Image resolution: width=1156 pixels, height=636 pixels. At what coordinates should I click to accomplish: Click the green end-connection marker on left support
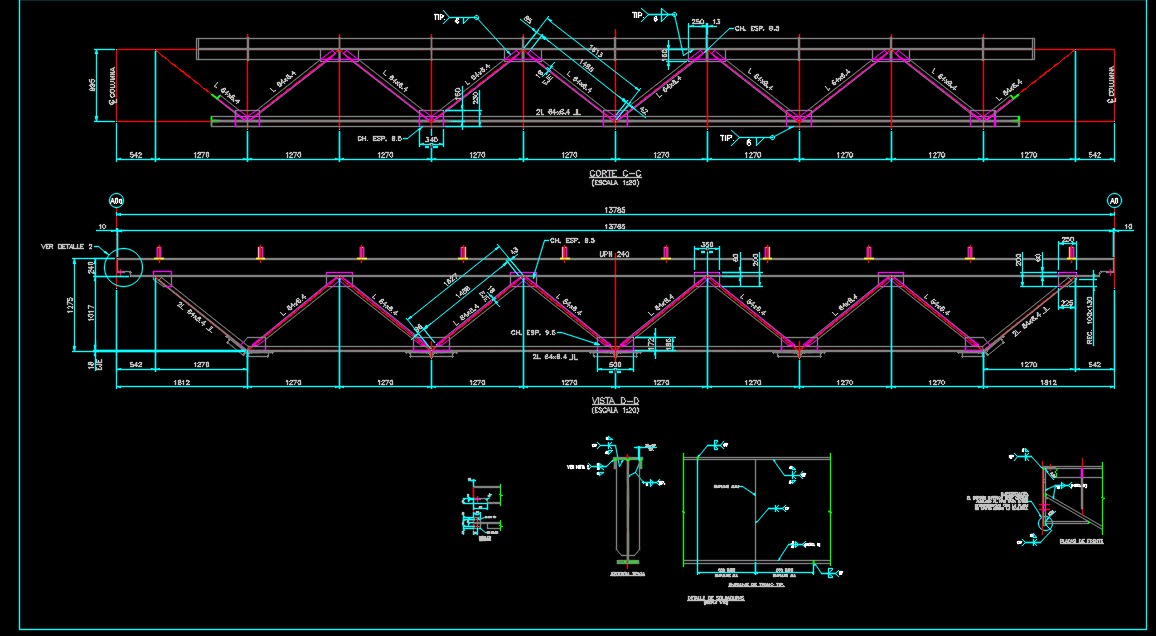(x=215, y=97)
